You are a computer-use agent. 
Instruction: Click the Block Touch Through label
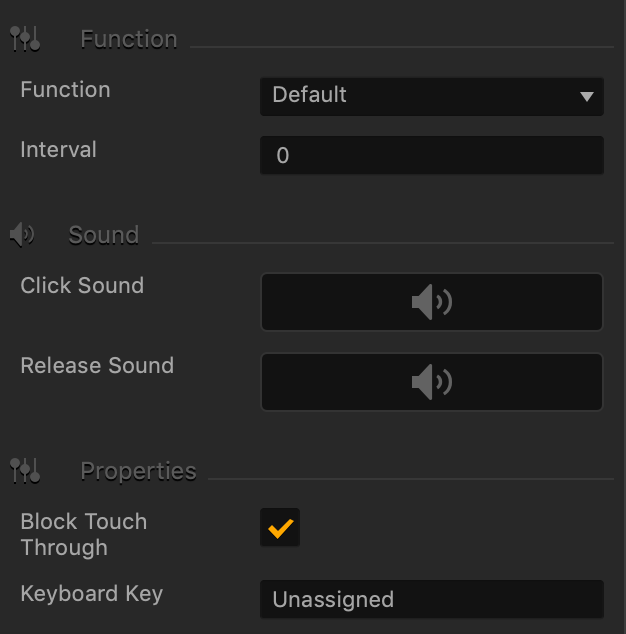(x=84, y=534)
